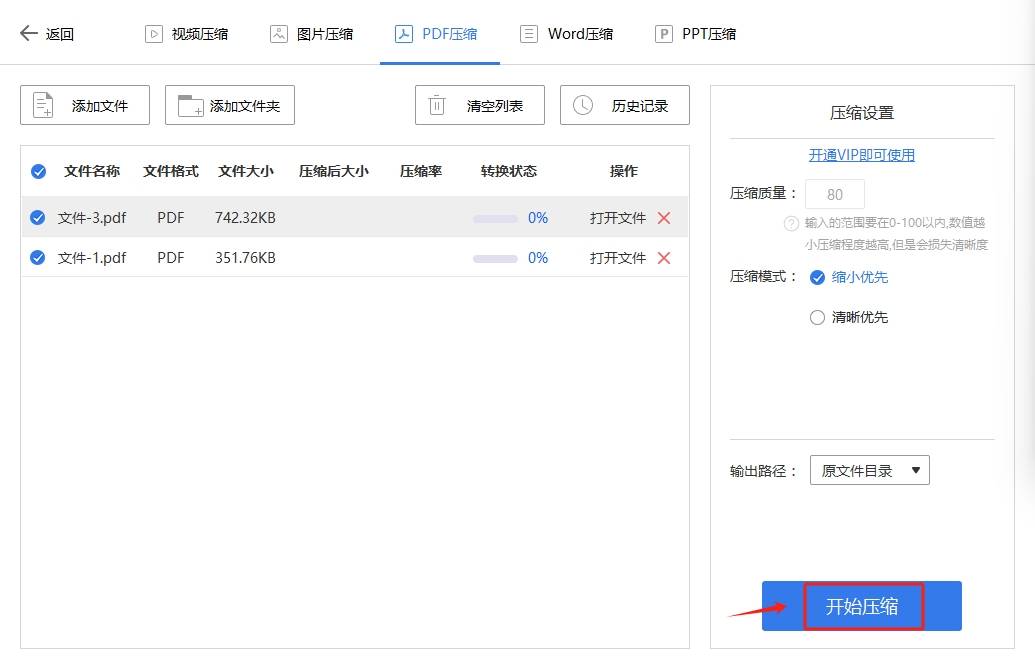Click the progress bar for 文件-1.pdf
This screenshot has height=669, width=1035.
click(494, 257)
